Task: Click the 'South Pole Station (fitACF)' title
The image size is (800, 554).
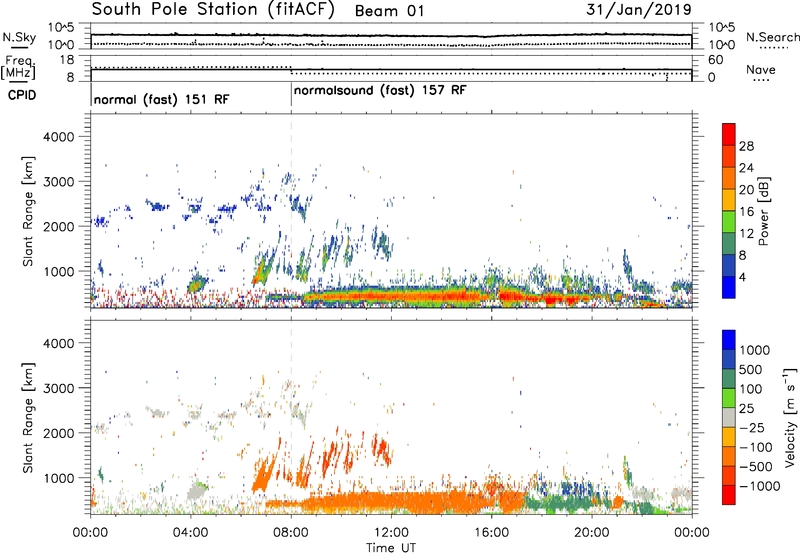Action: [x=213, y=10]
